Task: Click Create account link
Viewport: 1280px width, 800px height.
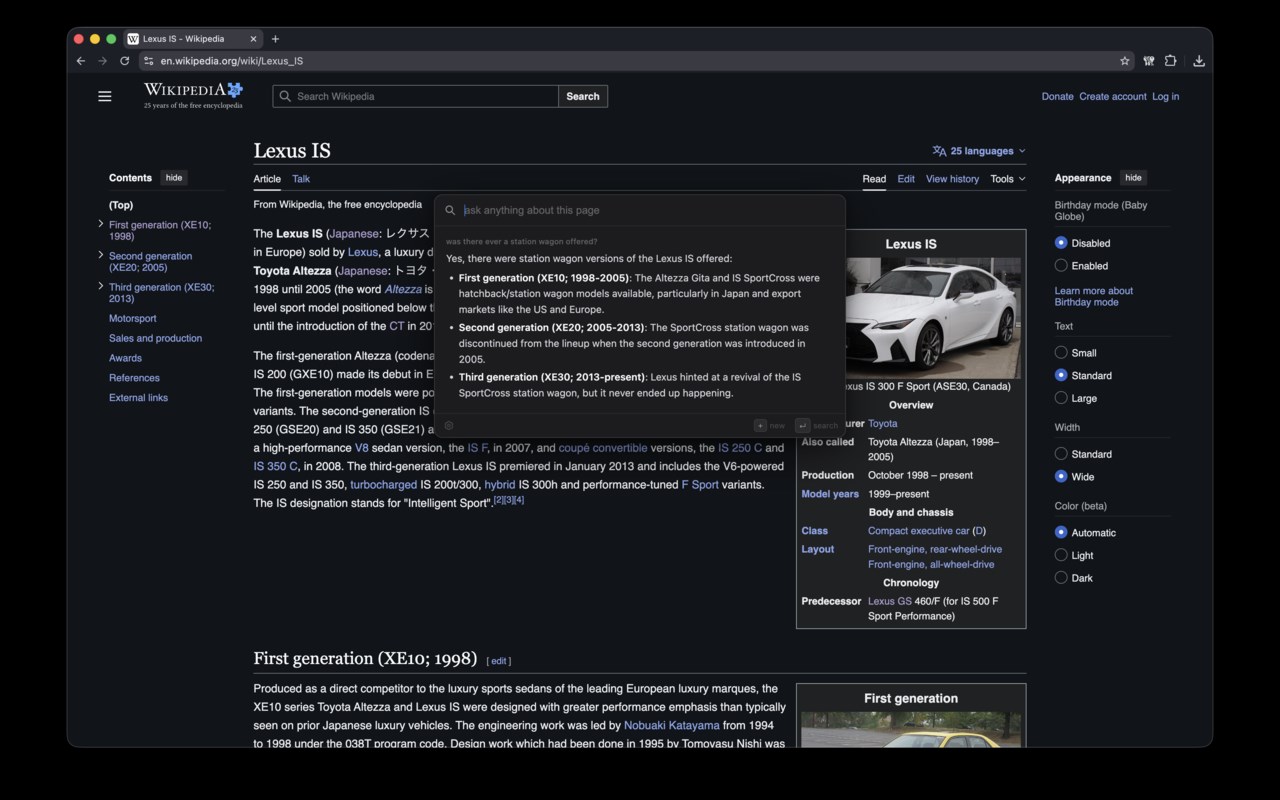Action: pyautogui.click(x=1113, y=97)
